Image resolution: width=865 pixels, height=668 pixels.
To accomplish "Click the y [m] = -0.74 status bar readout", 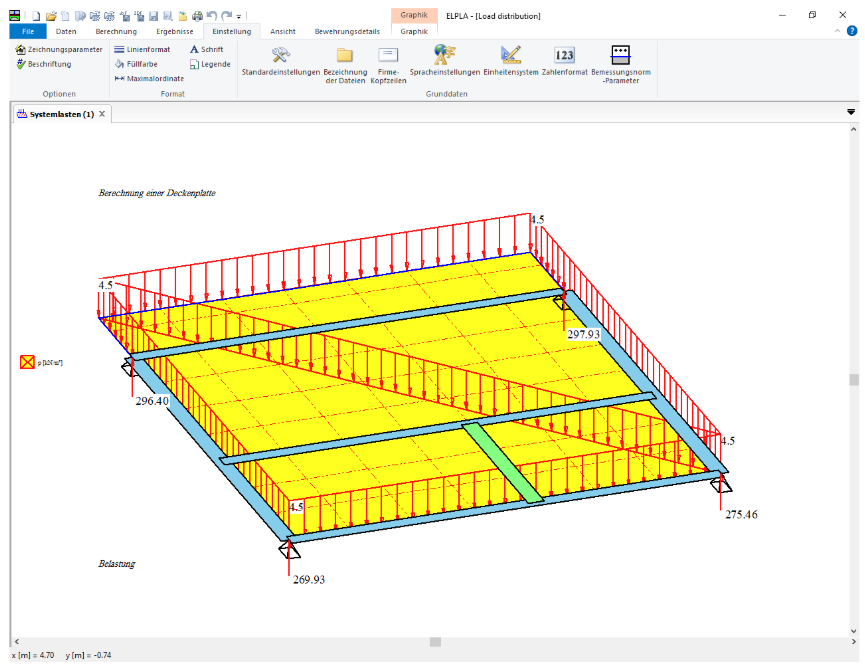I will [x=88, y=655].
